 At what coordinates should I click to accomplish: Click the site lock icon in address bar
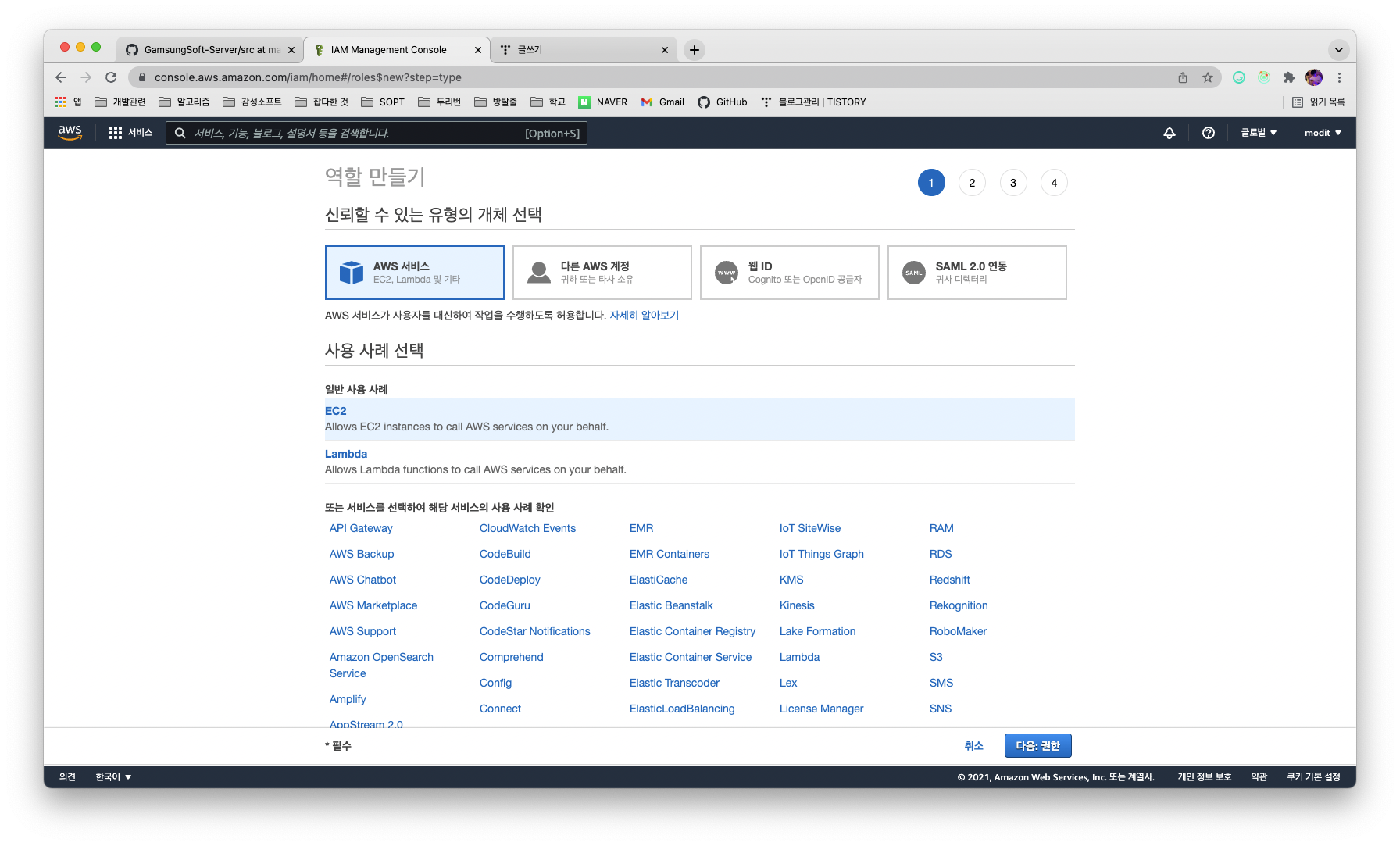coord(142,77)
